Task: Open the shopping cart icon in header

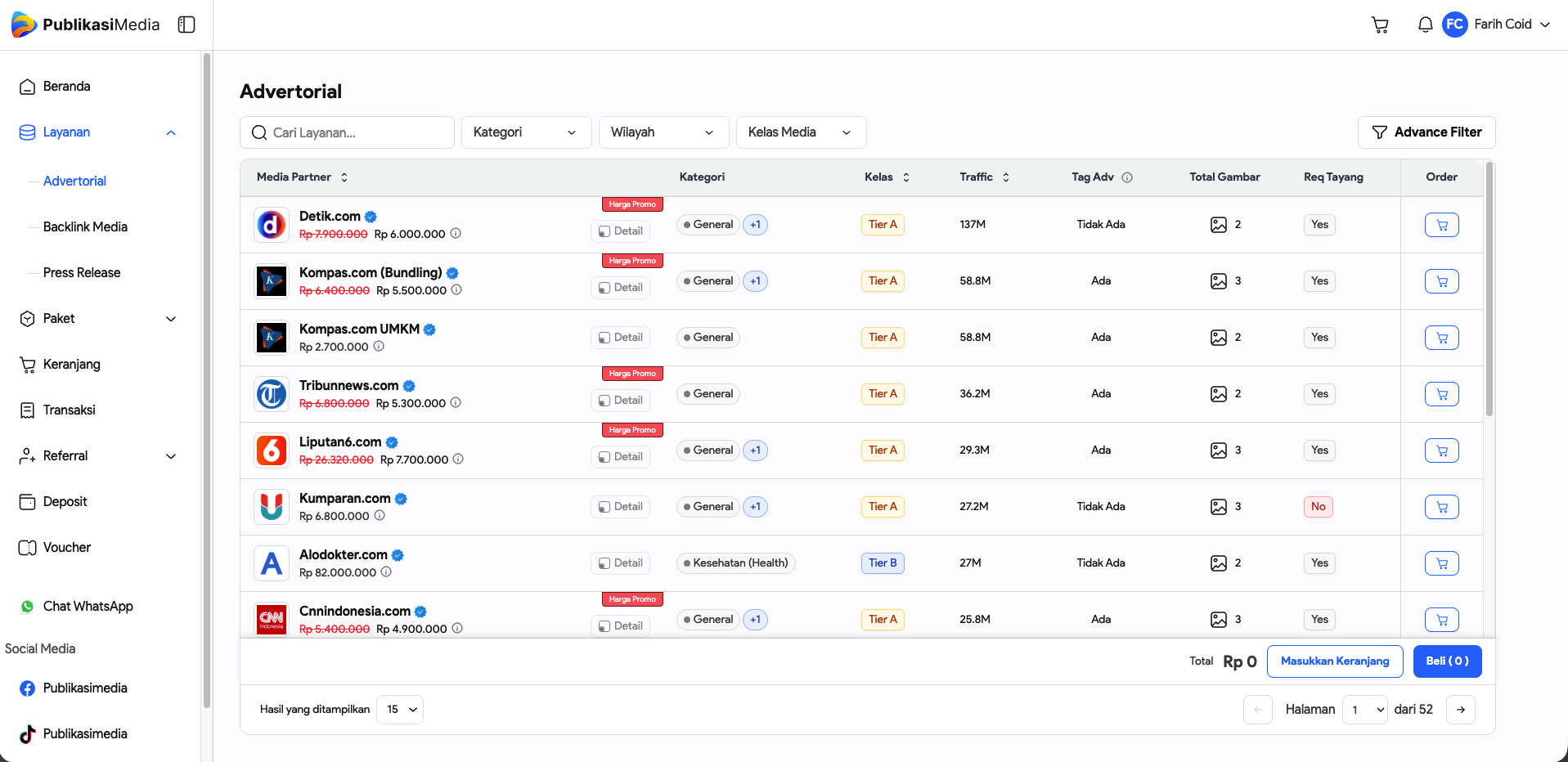Action: [1380, 25]
